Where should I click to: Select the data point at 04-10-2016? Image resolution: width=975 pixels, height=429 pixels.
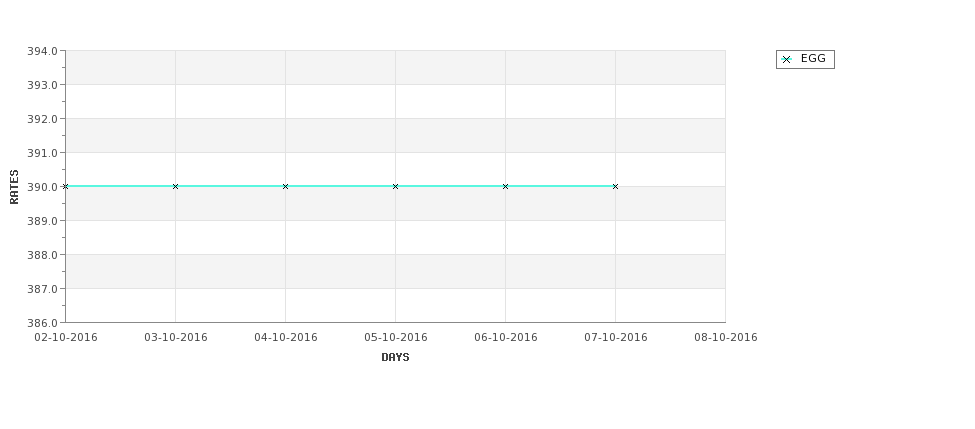(285, 187)
